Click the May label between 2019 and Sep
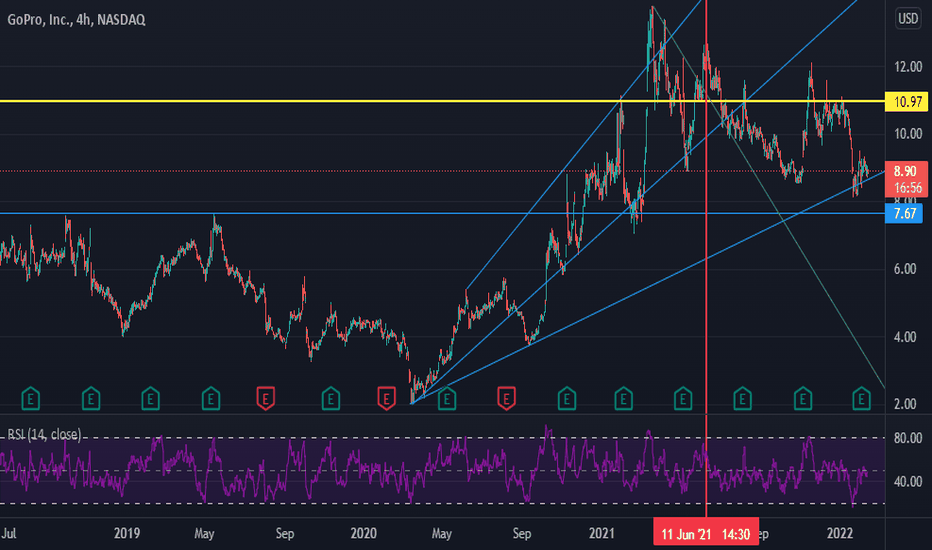Screen dimensions: 932x550 pos(204,533)
